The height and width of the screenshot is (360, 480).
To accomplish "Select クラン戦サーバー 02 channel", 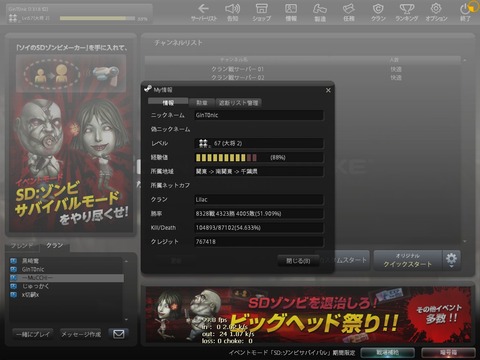I will point(303,77).
